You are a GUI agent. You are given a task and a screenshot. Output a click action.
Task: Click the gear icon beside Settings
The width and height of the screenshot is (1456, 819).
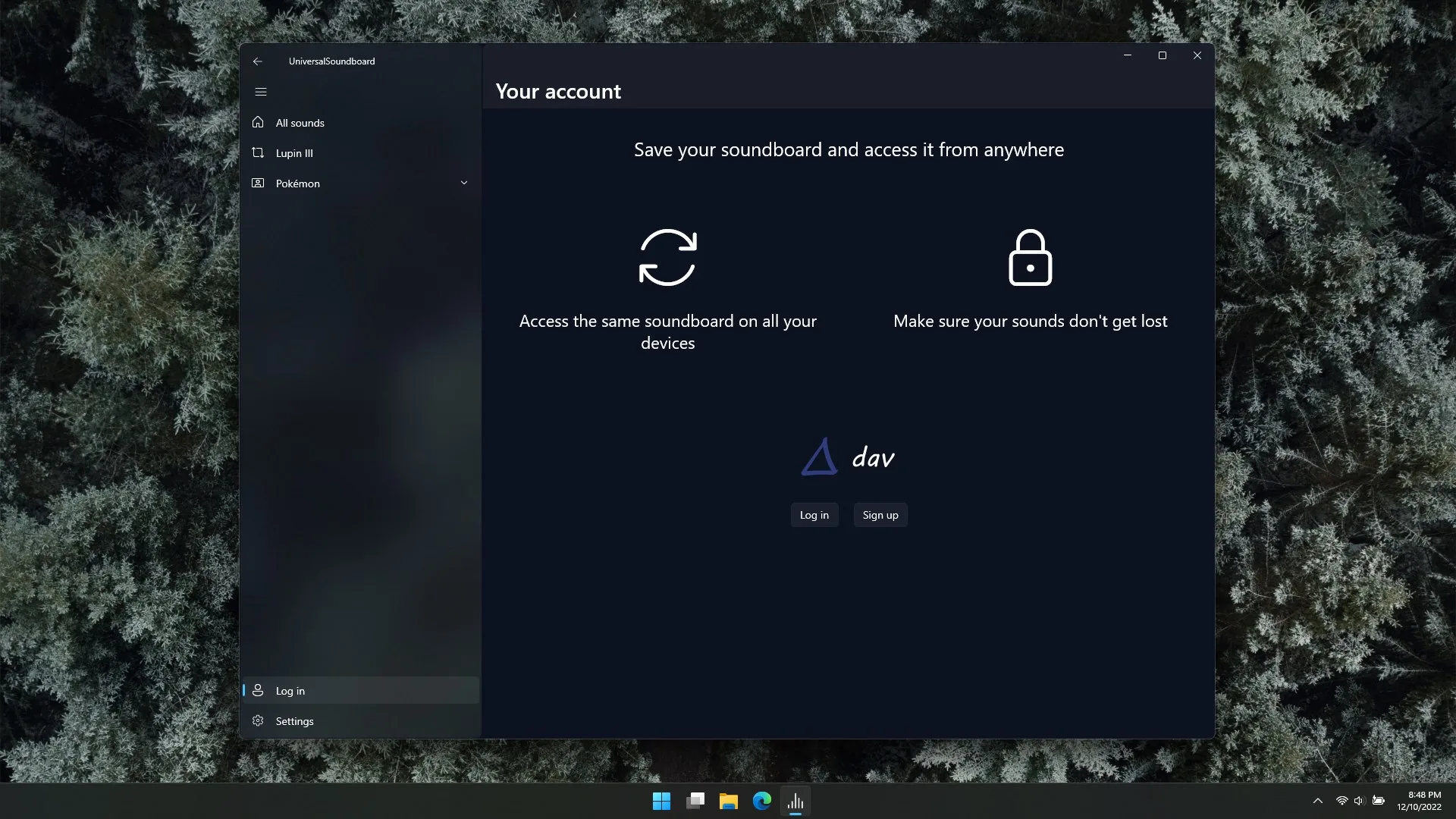tap(258, 720)
